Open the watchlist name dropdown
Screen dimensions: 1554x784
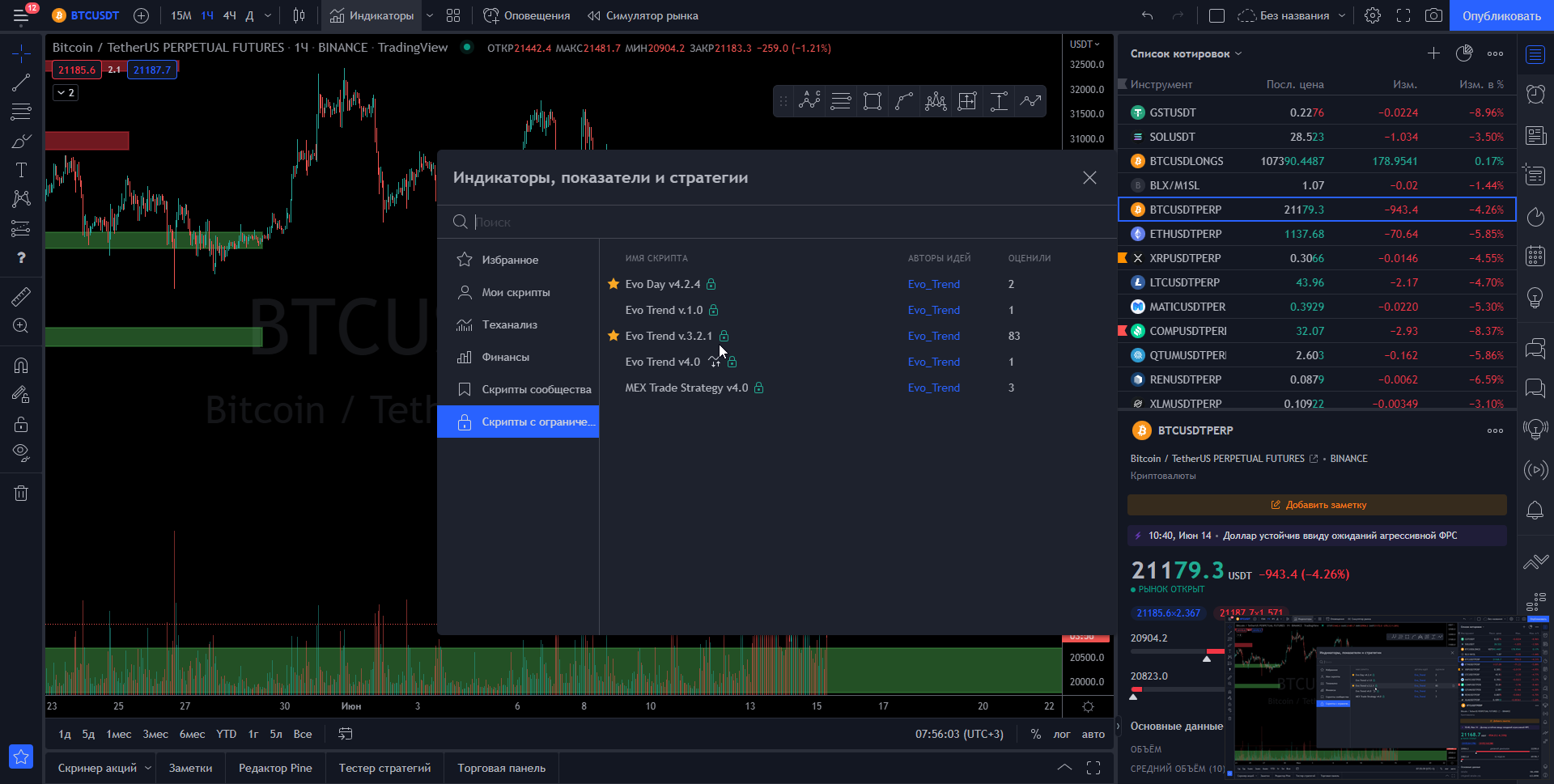point(1186,53)
